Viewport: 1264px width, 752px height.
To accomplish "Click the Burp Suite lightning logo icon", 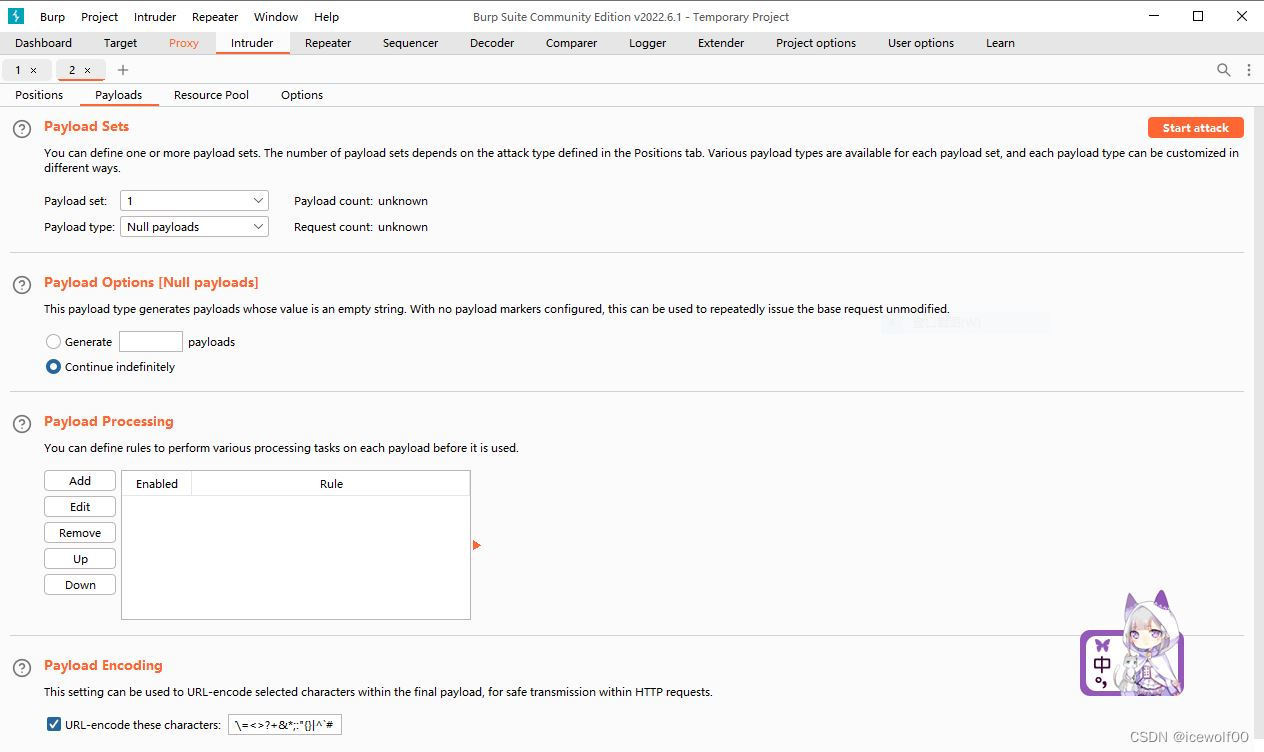I will point(15,16).
